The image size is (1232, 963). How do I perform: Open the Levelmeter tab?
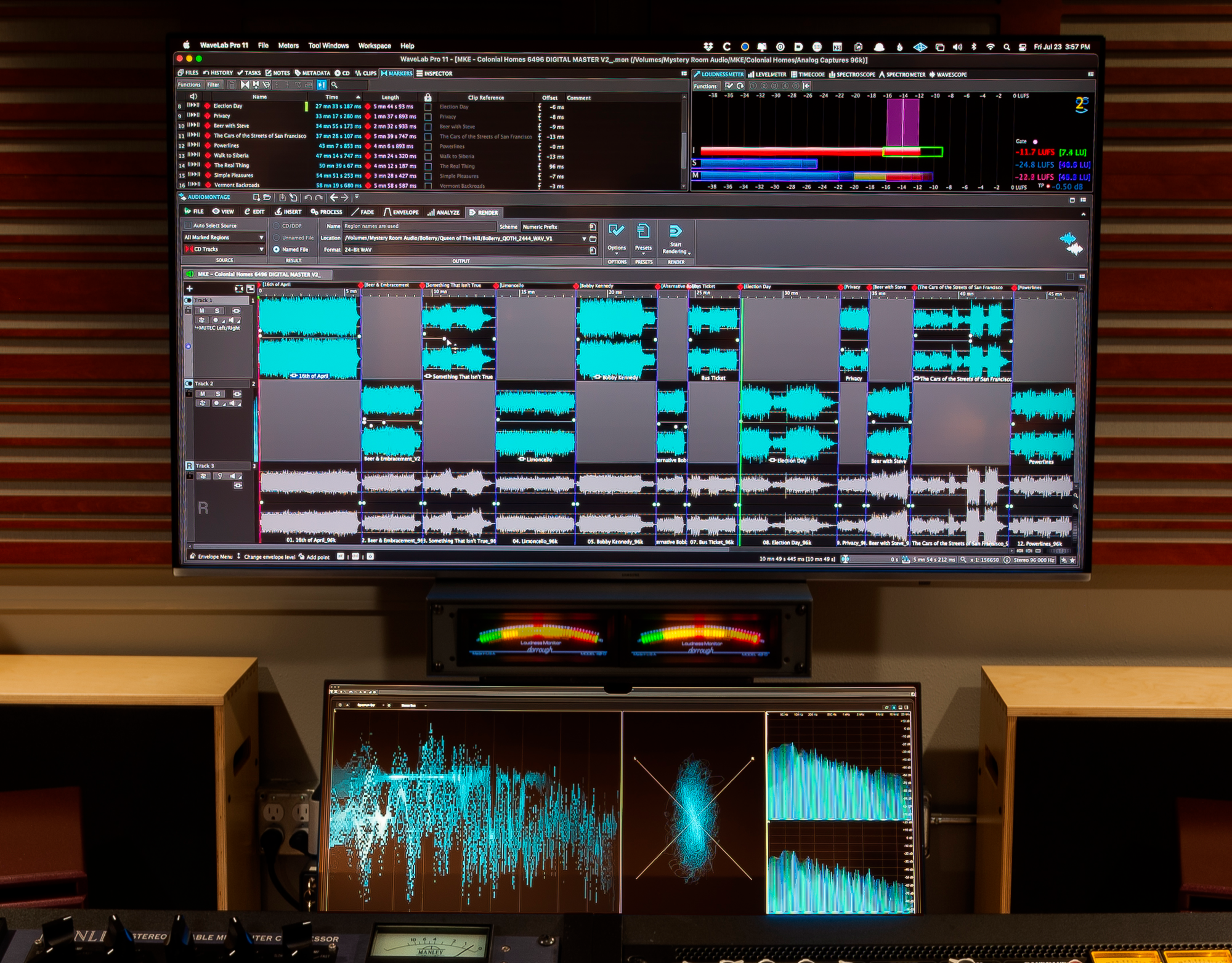[x=768, y=75]
